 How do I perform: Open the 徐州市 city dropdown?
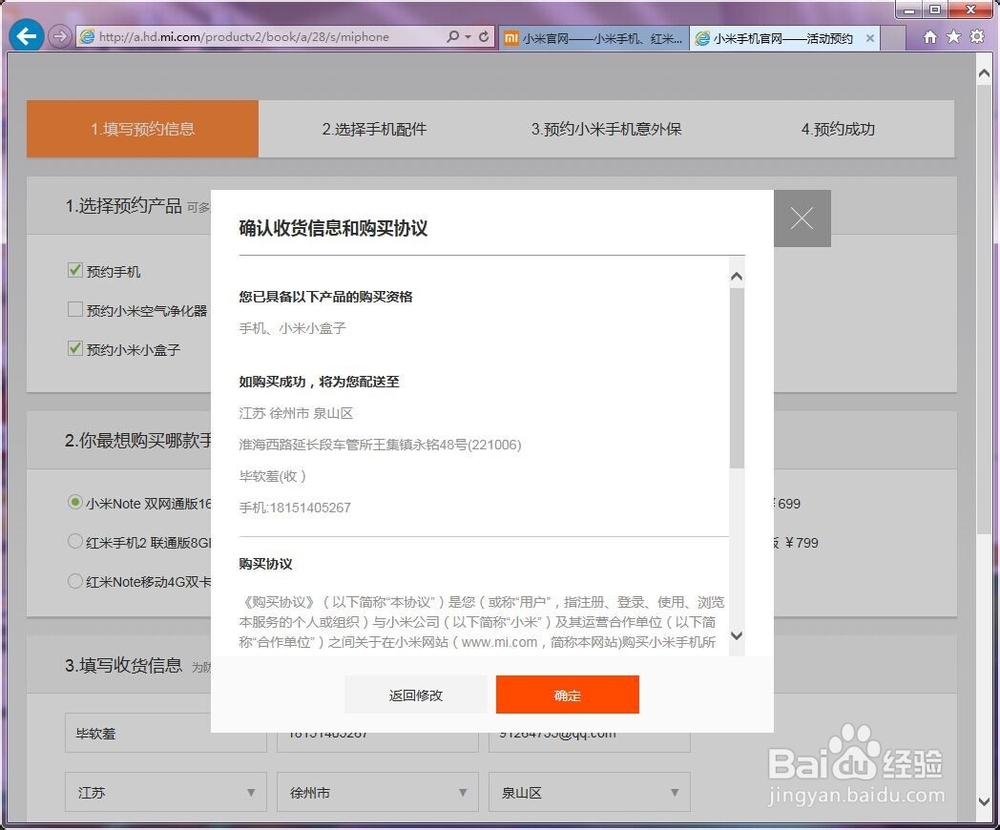pyautogui.click(x=378, y=792)
